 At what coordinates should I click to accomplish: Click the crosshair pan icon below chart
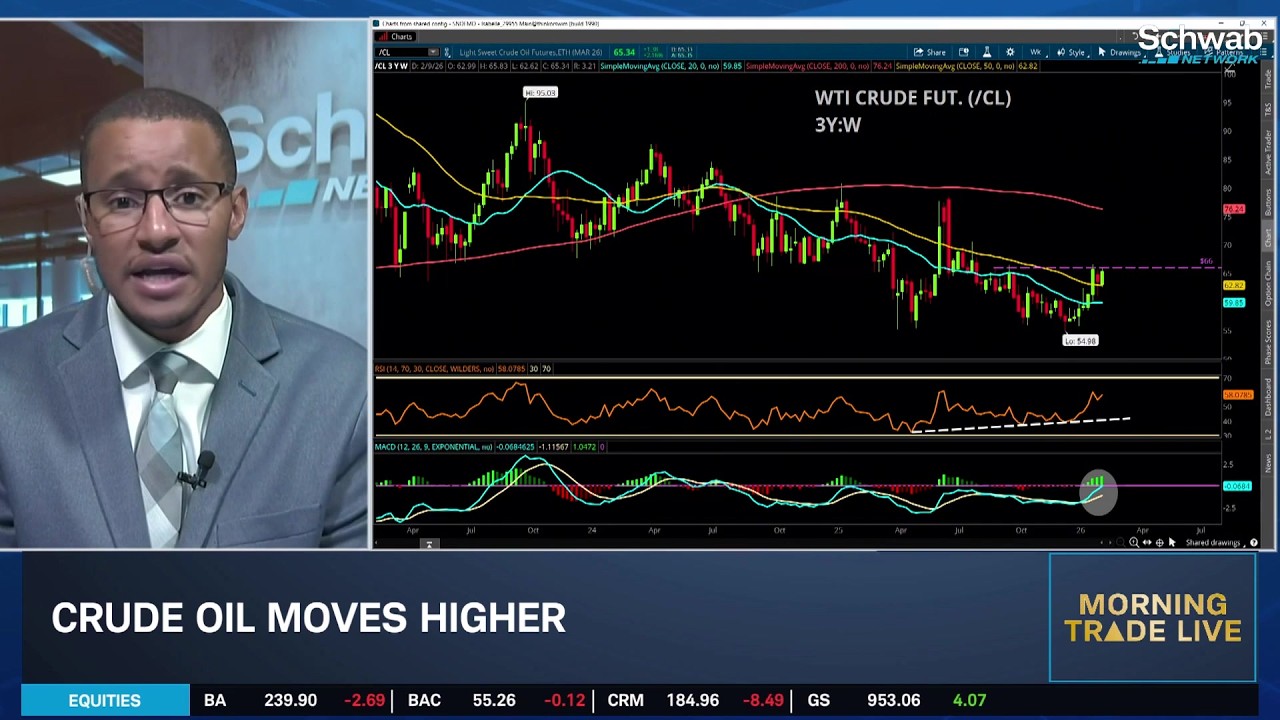pos(1159,542)
